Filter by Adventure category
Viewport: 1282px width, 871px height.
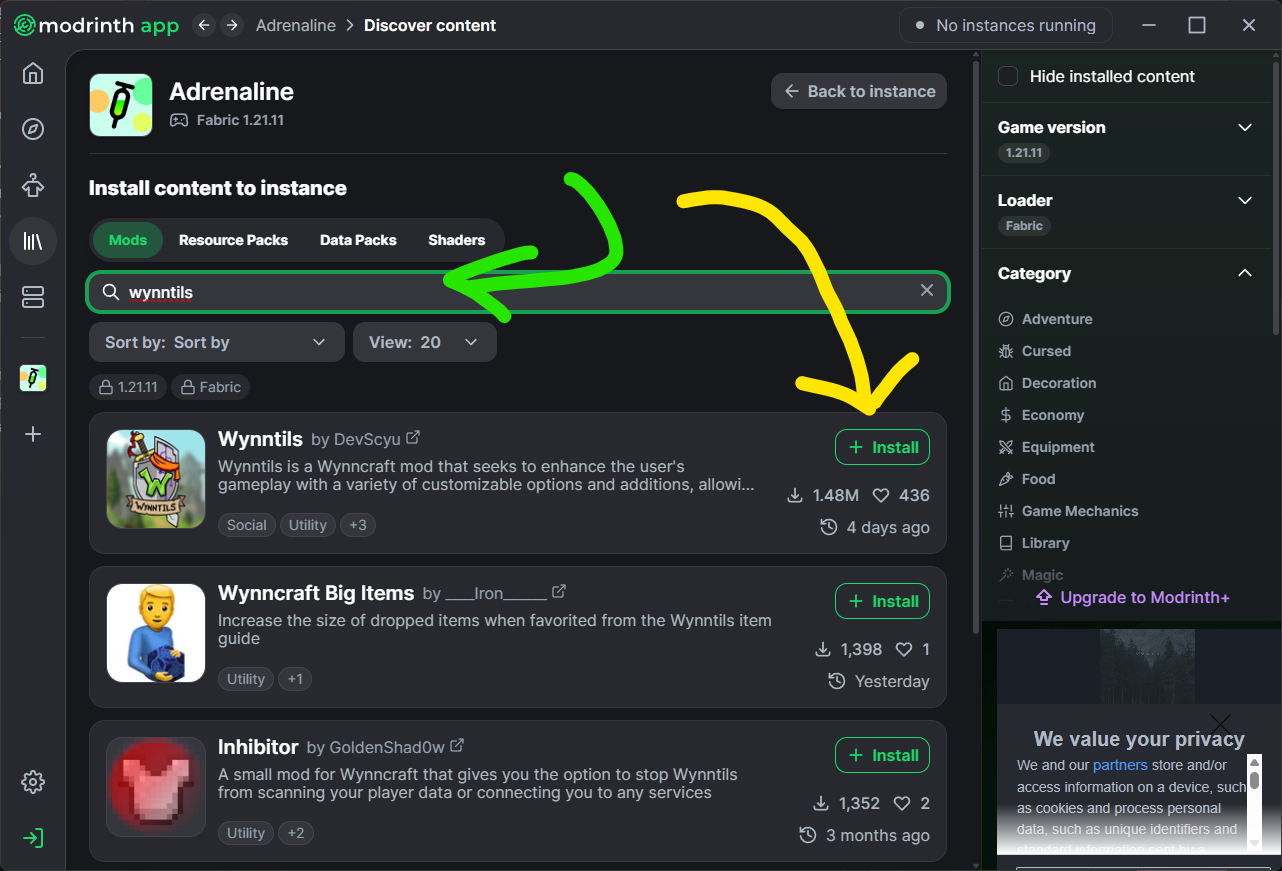[1045, 319]
